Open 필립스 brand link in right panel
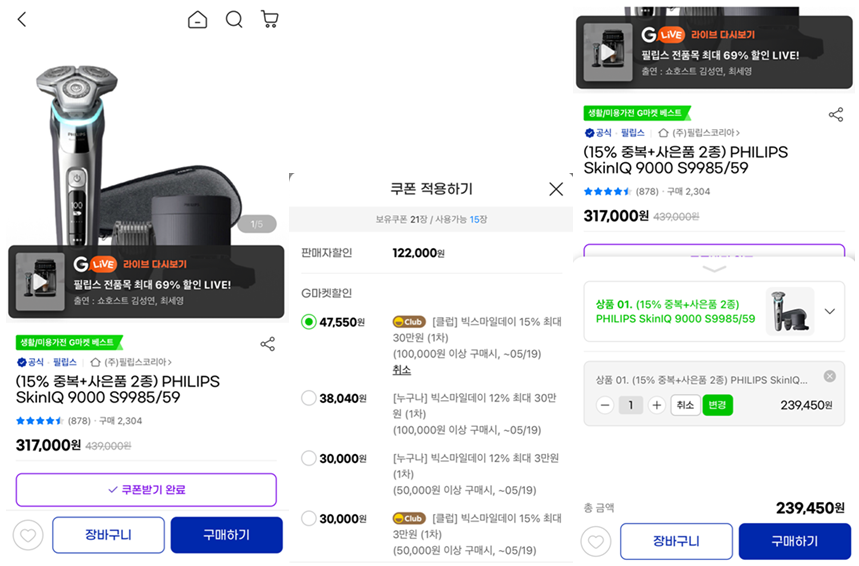This screenshot has height=566, width=859. tap(633, 133)
